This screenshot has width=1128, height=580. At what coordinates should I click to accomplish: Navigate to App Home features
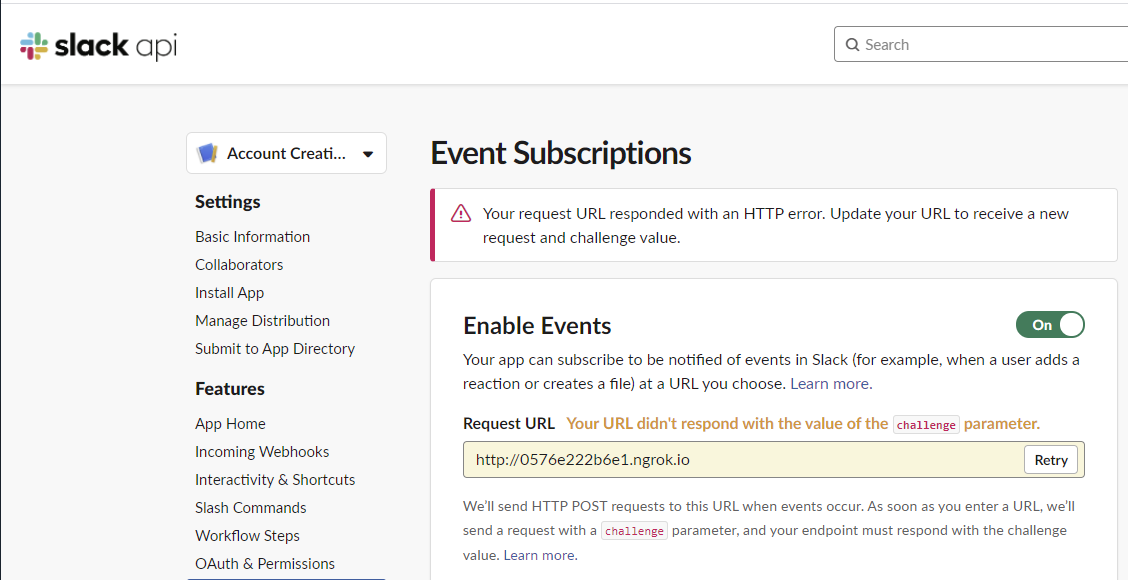pos(230,423)
